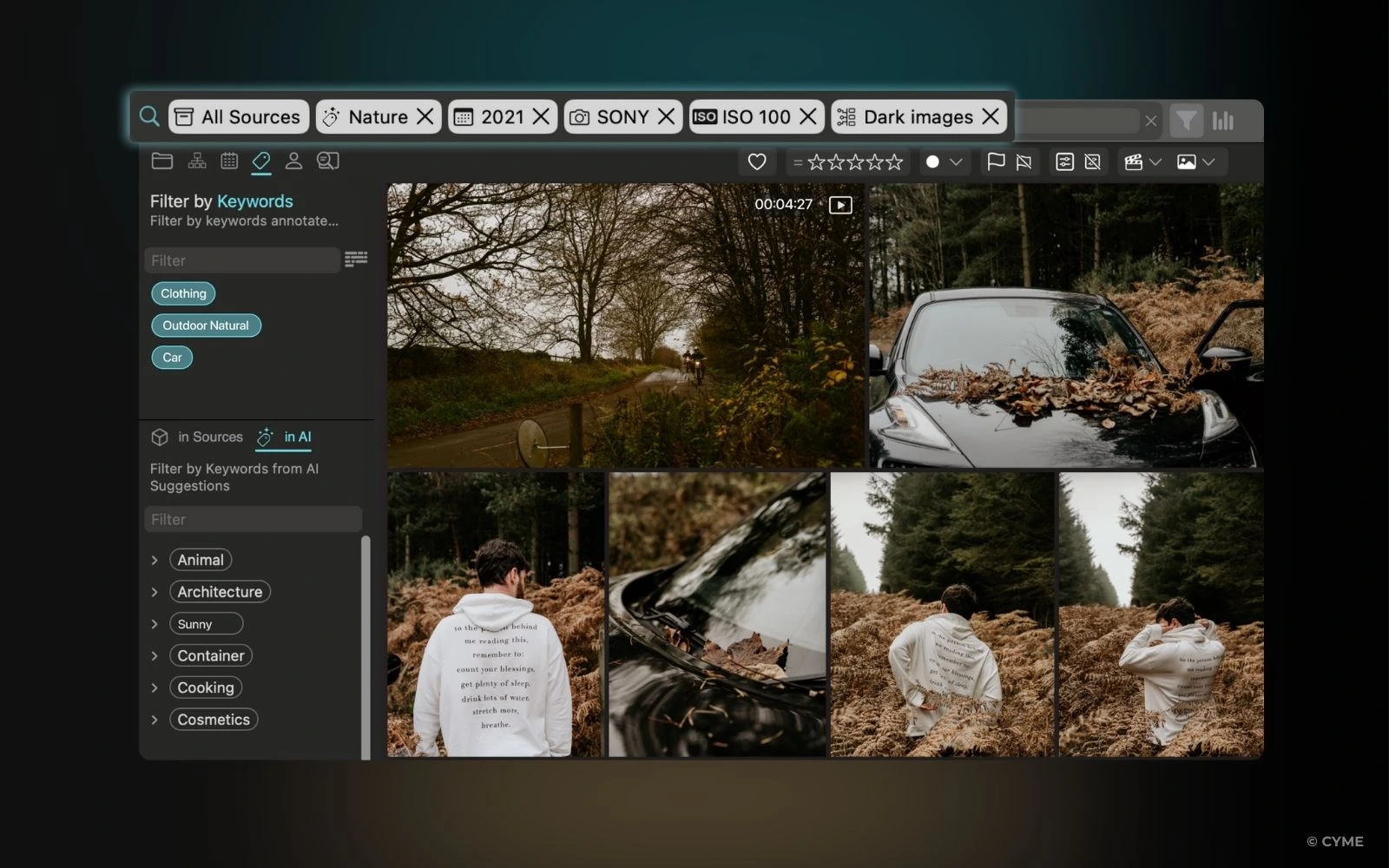Select the Cosmetics AI keyword
The image size is (1389, 868).
pos(214,720)
